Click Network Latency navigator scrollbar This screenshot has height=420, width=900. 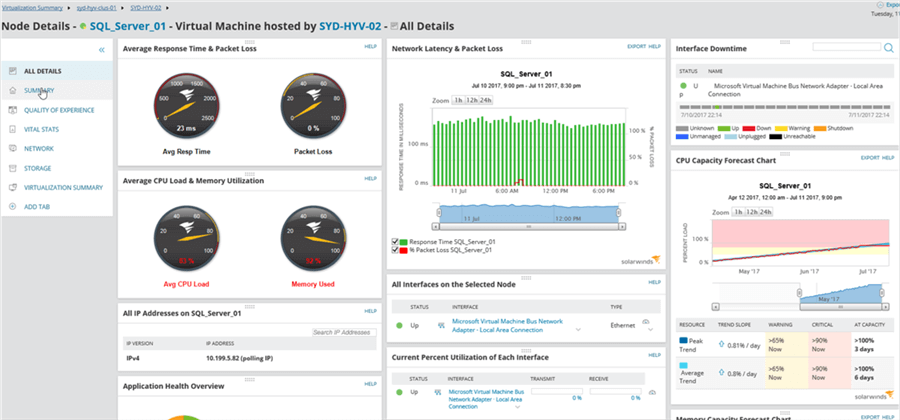coord(528,227)
